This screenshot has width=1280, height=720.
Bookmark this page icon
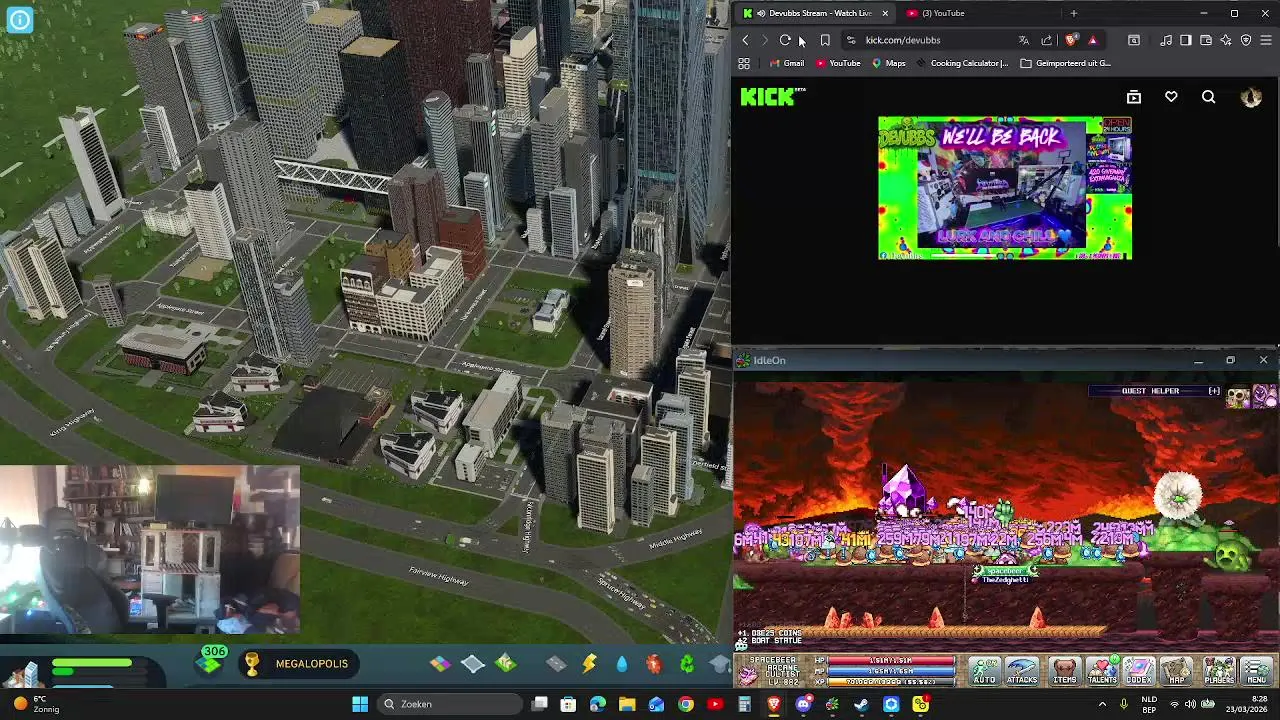point(825,40)
